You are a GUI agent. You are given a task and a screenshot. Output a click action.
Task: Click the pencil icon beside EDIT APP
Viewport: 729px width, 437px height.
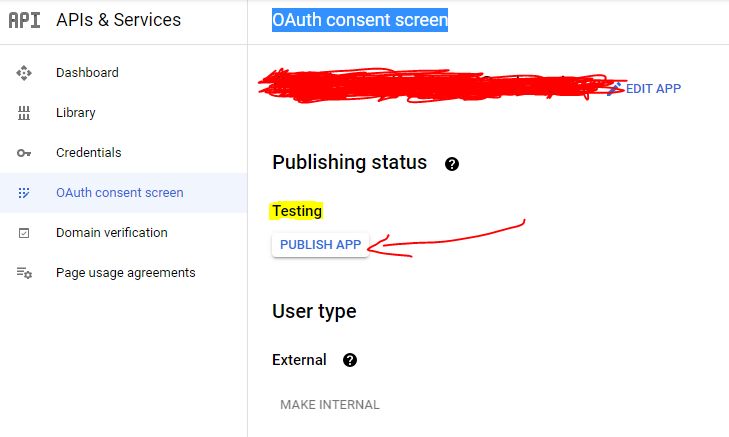[615, 88]
